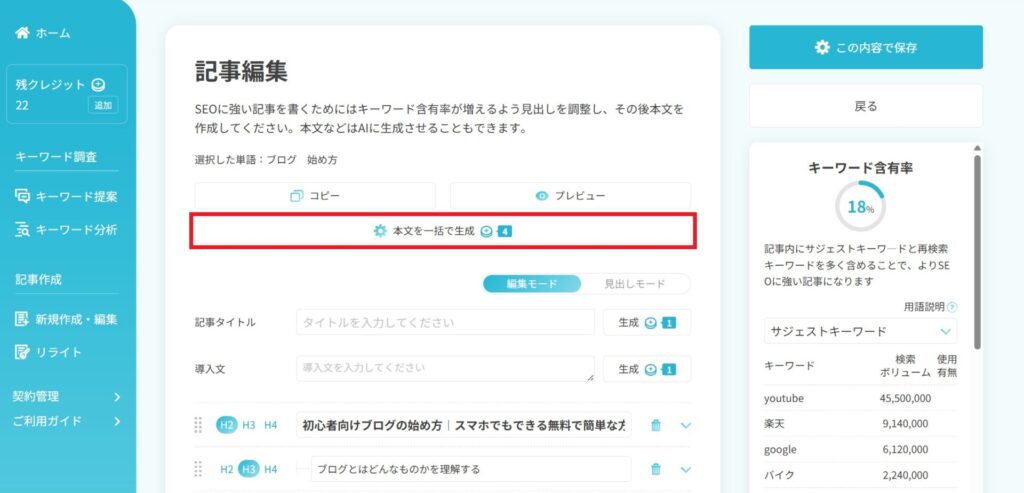This screenshot has height=493, width=1024.
Task: Select H3 for ブログとはどんなもの row
Action: (249, 469)
